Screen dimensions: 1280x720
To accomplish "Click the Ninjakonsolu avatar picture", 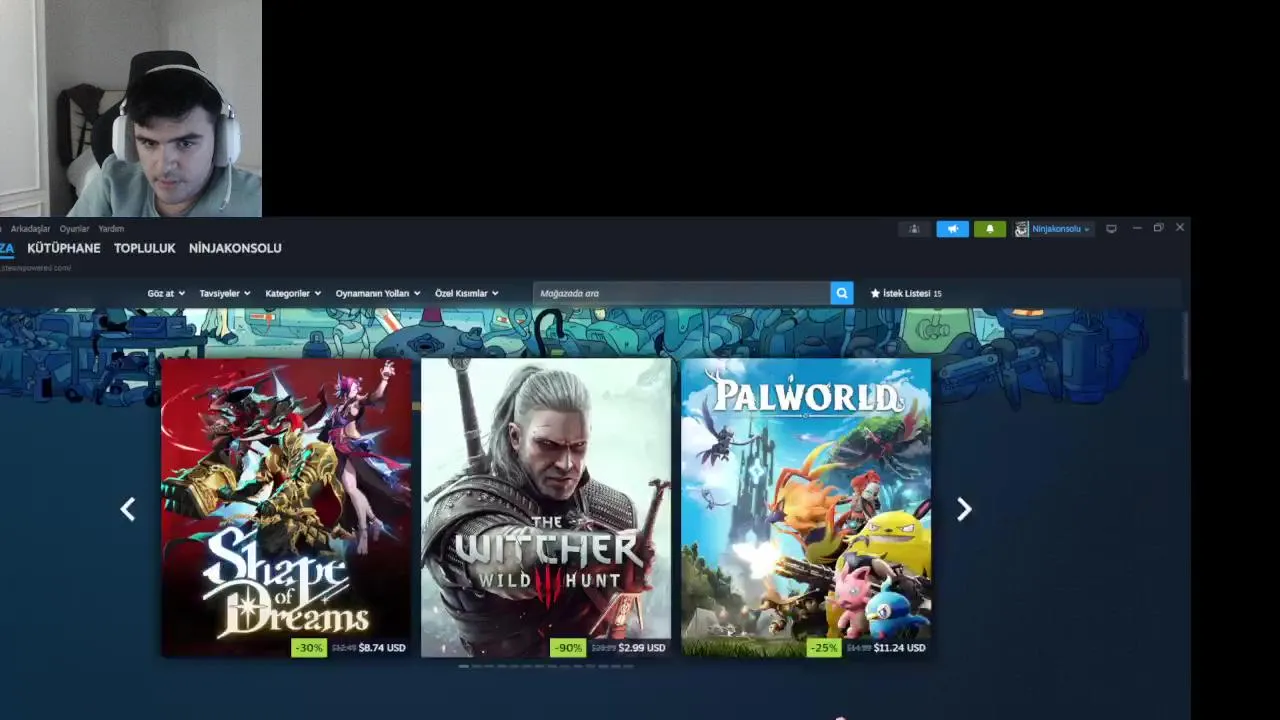I will pyautogui.click(x=1022, y=229).
